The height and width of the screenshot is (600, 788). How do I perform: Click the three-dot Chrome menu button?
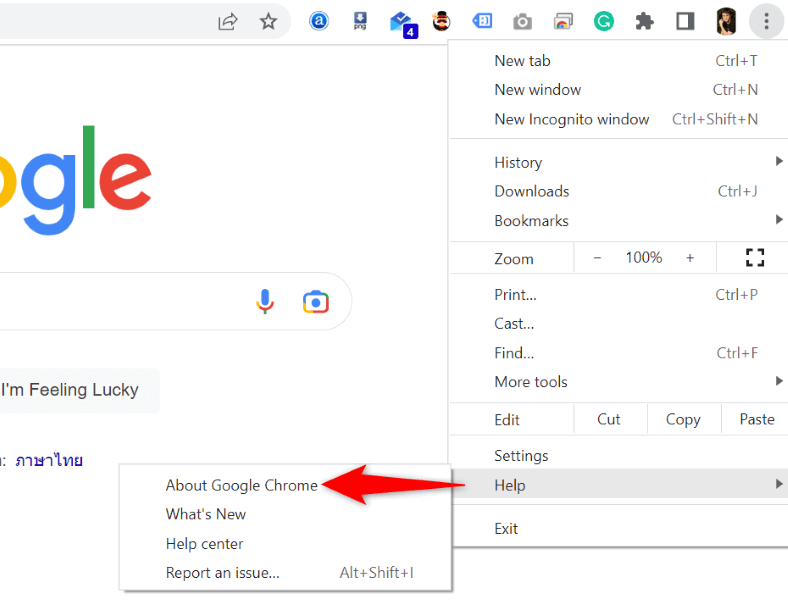pos(766,21)
